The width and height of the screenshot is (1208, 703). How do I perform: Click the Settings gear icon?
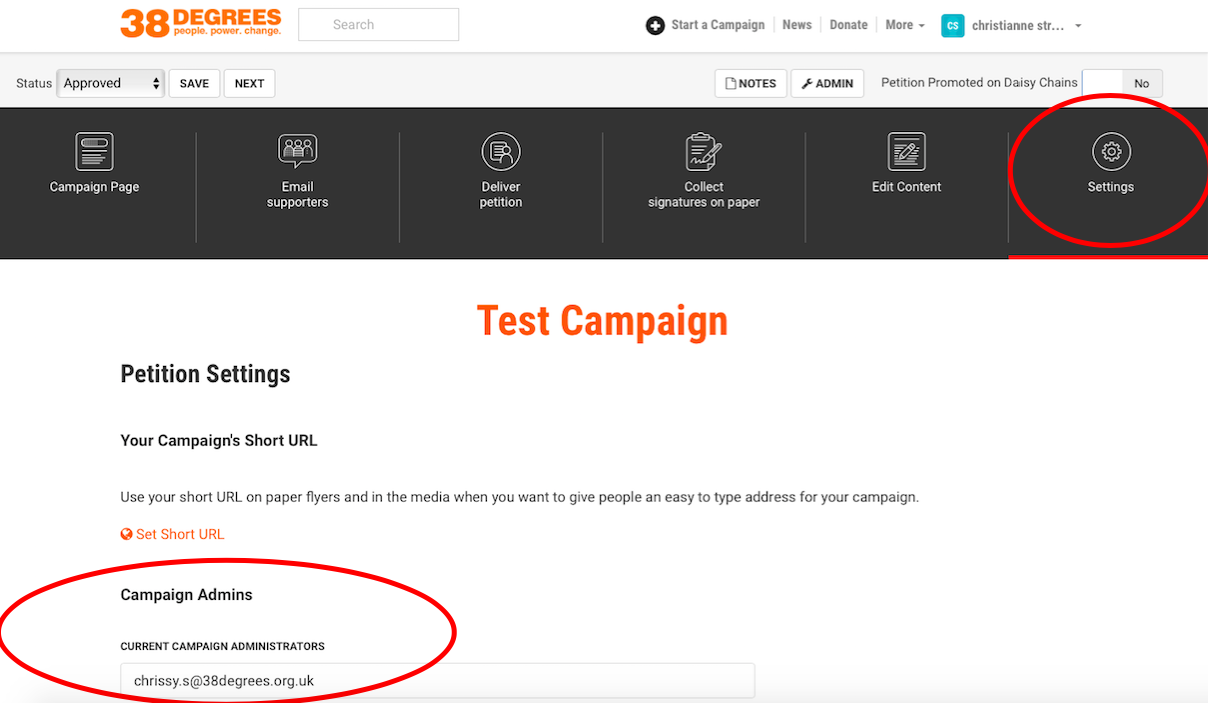tap(1110, 152)
